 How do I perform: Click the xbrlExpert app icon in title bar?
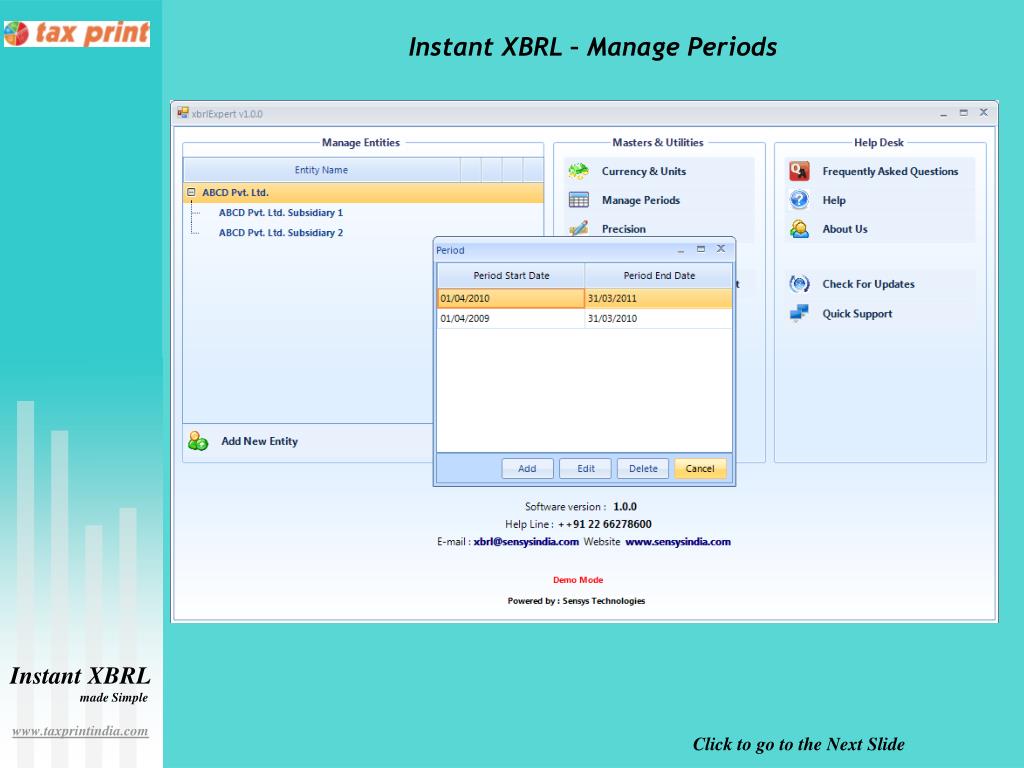point(183,113)
